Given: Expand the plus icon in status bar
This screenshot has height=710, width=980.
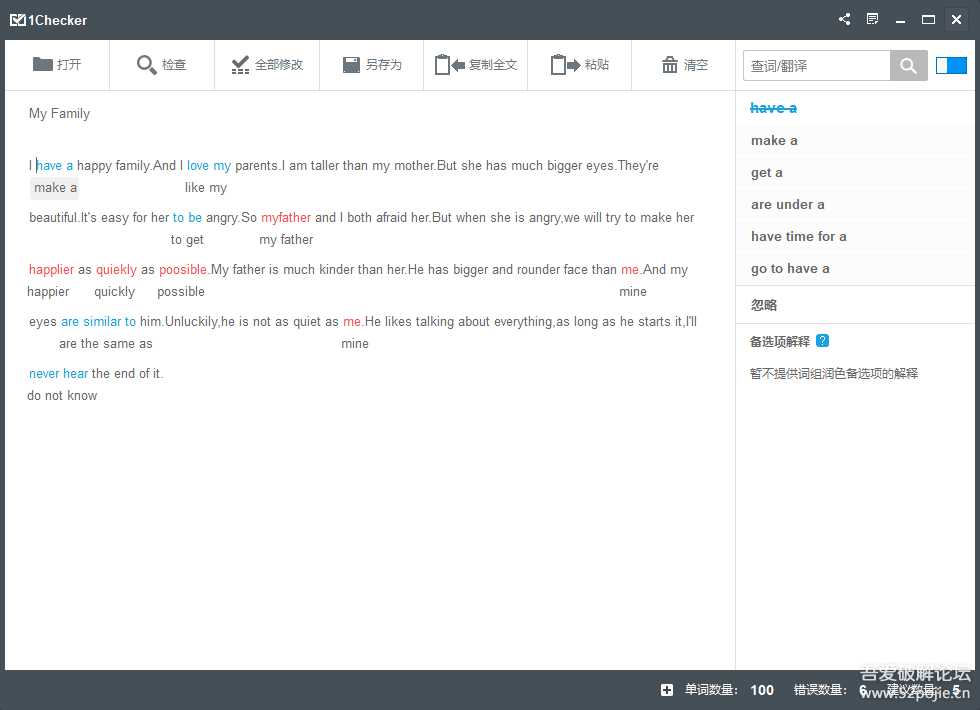Looking at the screenshot, I should [x=667, y=690].
